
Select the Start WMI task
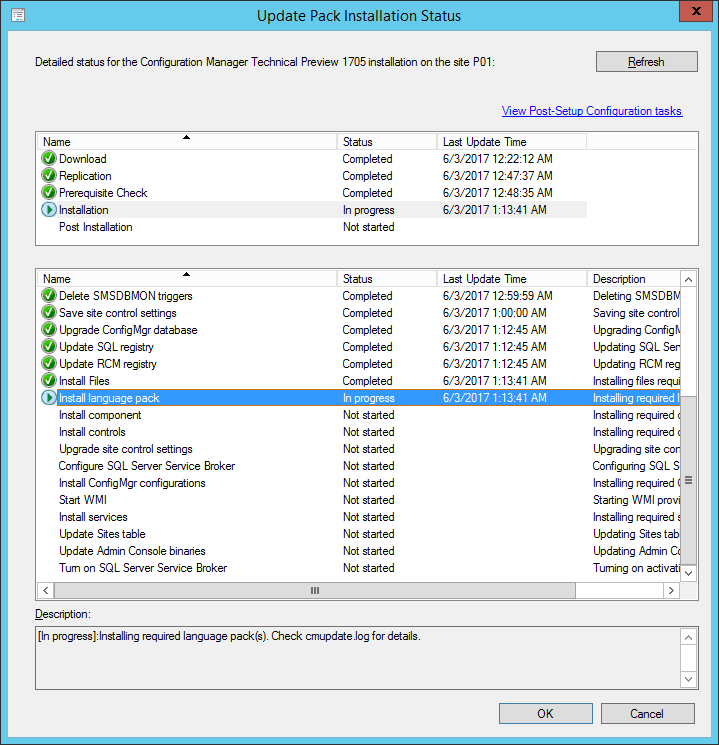coord(359,500)
